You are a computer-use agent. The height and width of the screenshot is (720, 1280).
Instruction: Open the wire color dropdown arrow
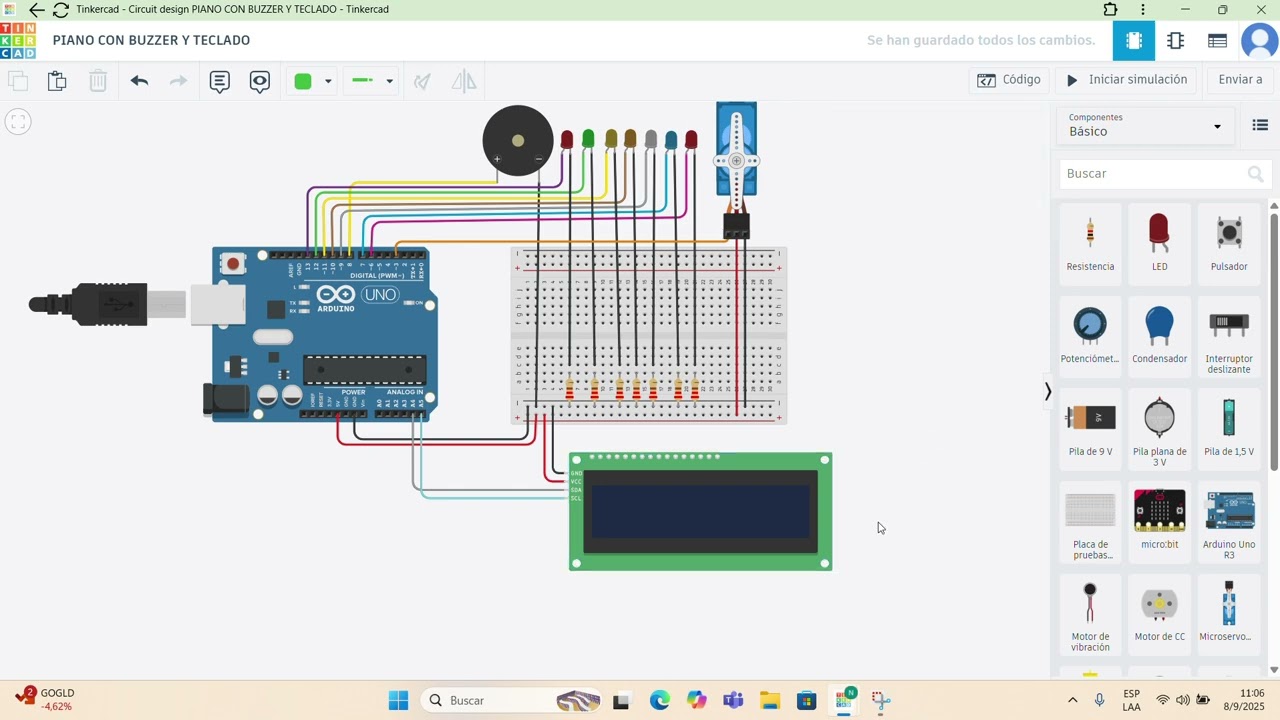[328, 81]
